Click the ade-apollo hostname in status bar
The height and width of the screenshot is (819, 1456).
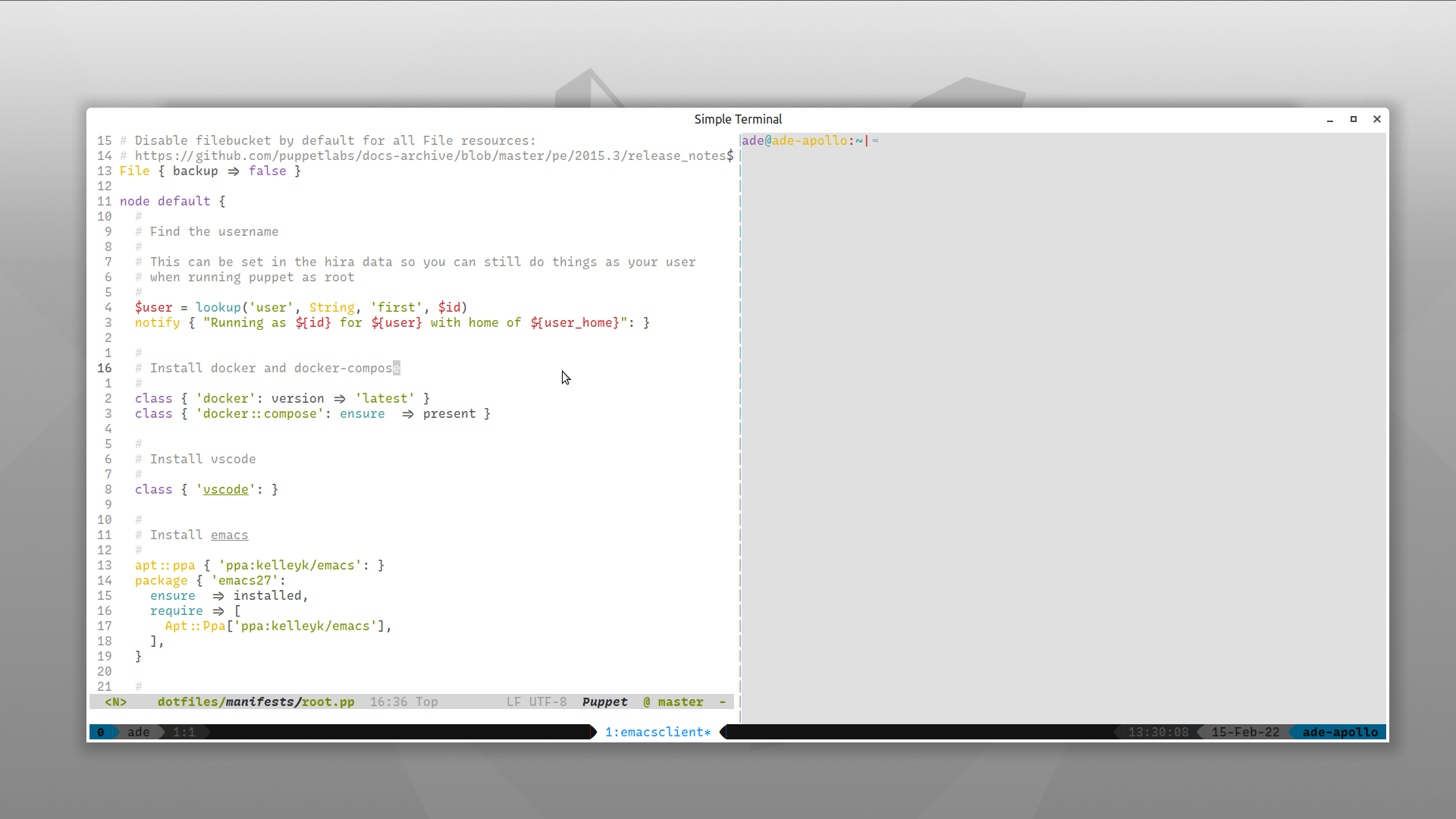click(x=1340, y=732)
